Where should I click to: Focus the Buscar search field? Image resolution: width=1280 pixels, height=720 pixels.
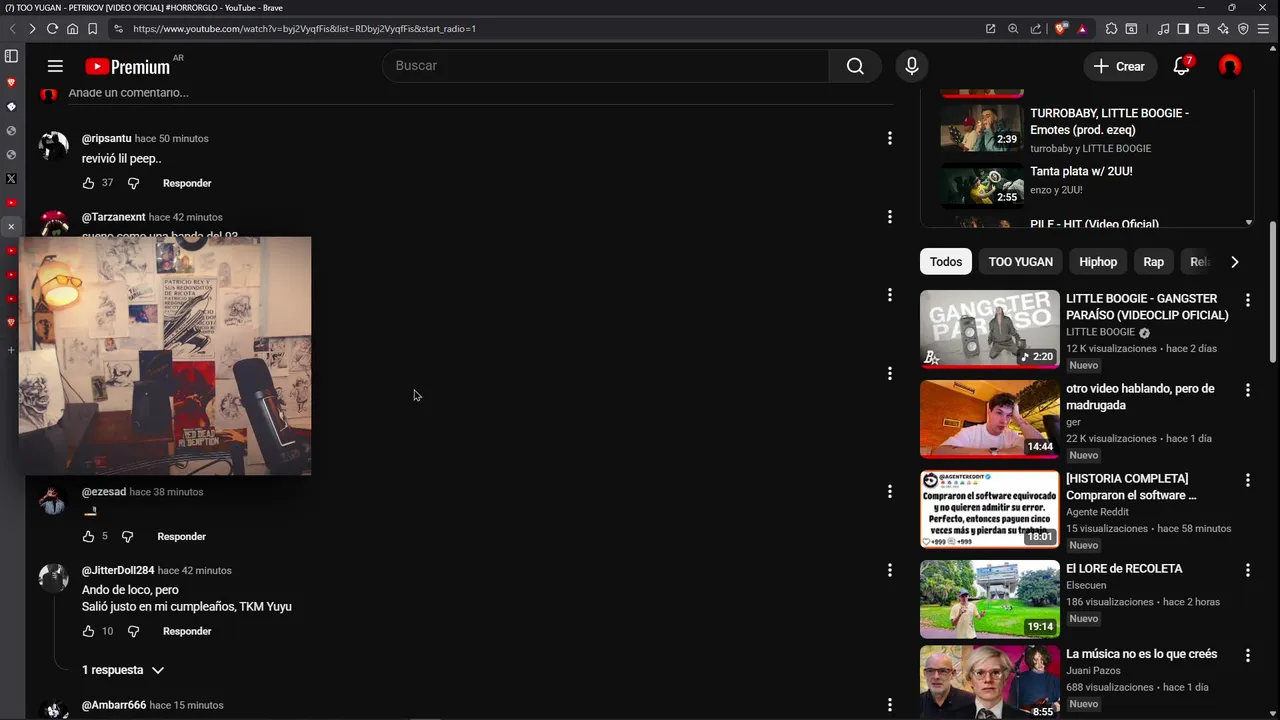coord(605,66)
